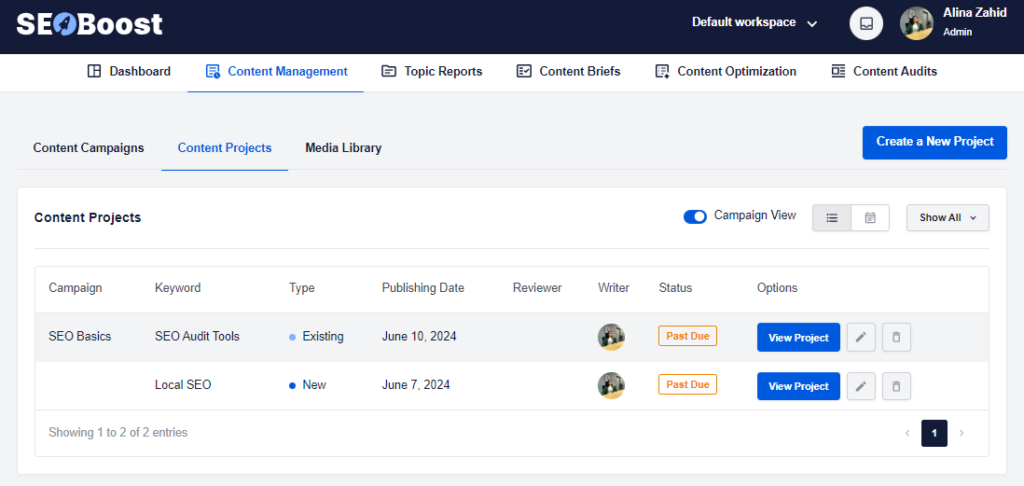The width and height of the screenshot is (1024, 486).
Task: Click Past Due badge for SEO Audit Tools
Action: tap(688, 336)
